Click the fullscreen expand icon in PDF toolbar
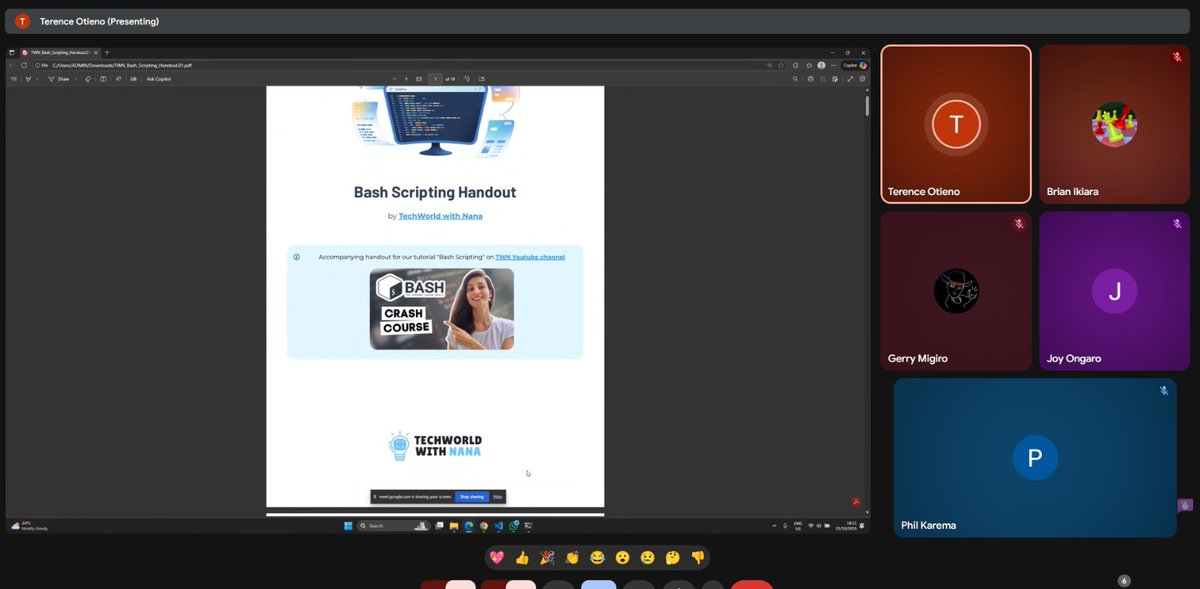The height and width of the screenshot is (589, 1200). click(850, 79)
